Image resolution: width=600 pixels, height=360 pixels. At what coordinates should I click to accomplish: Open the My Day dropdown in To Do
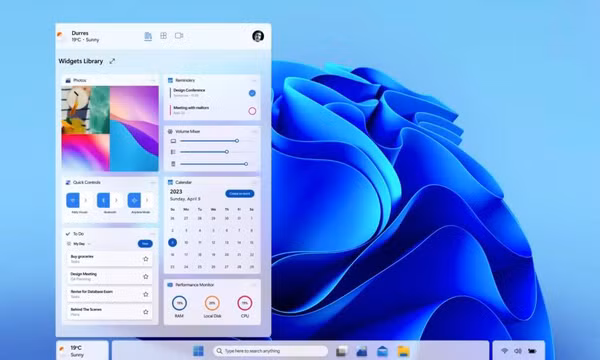click(89, 244)
